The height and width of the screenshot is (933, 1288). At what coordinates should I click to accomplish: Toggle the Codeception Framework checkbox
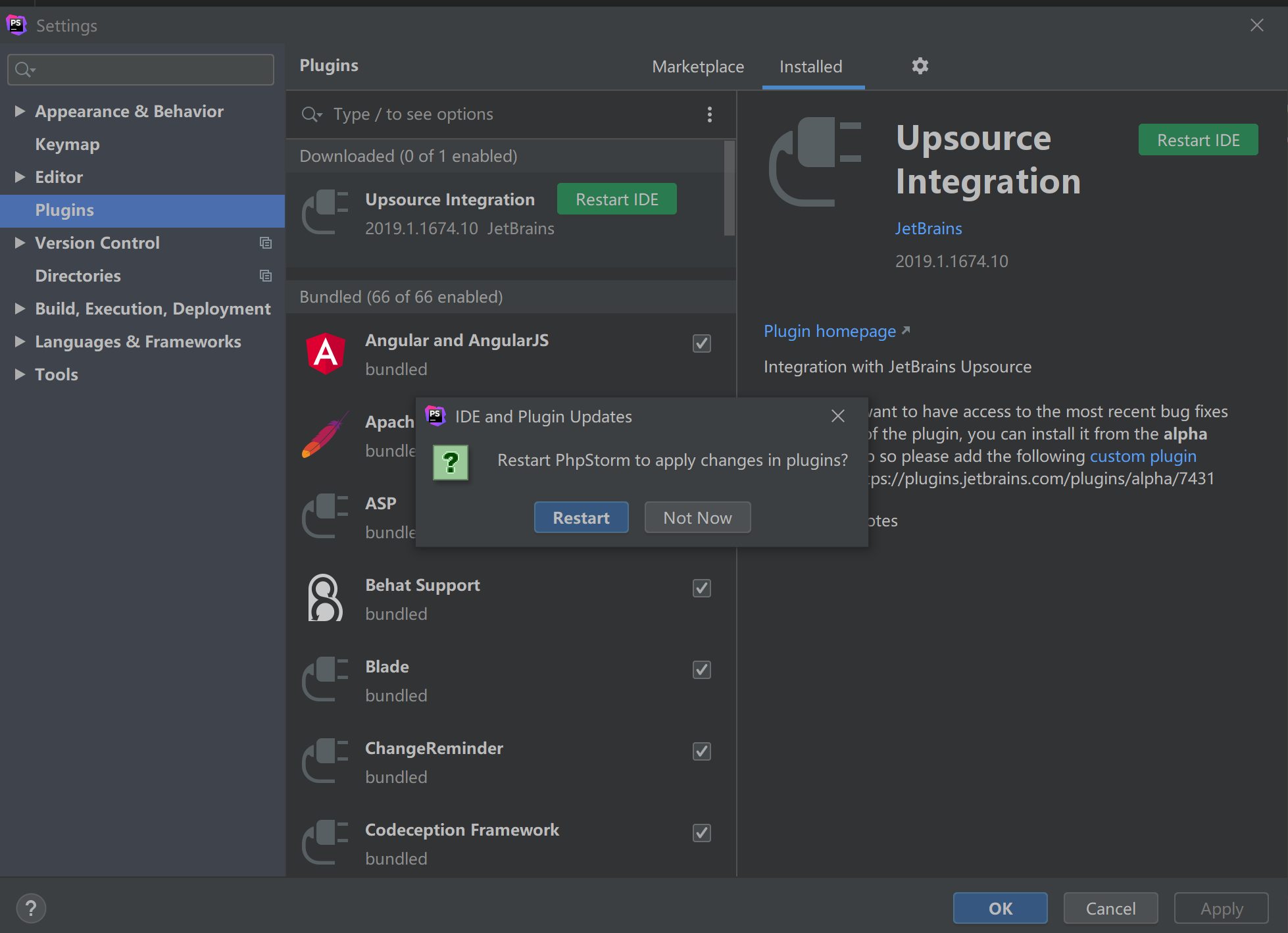[x=702, y=832]
